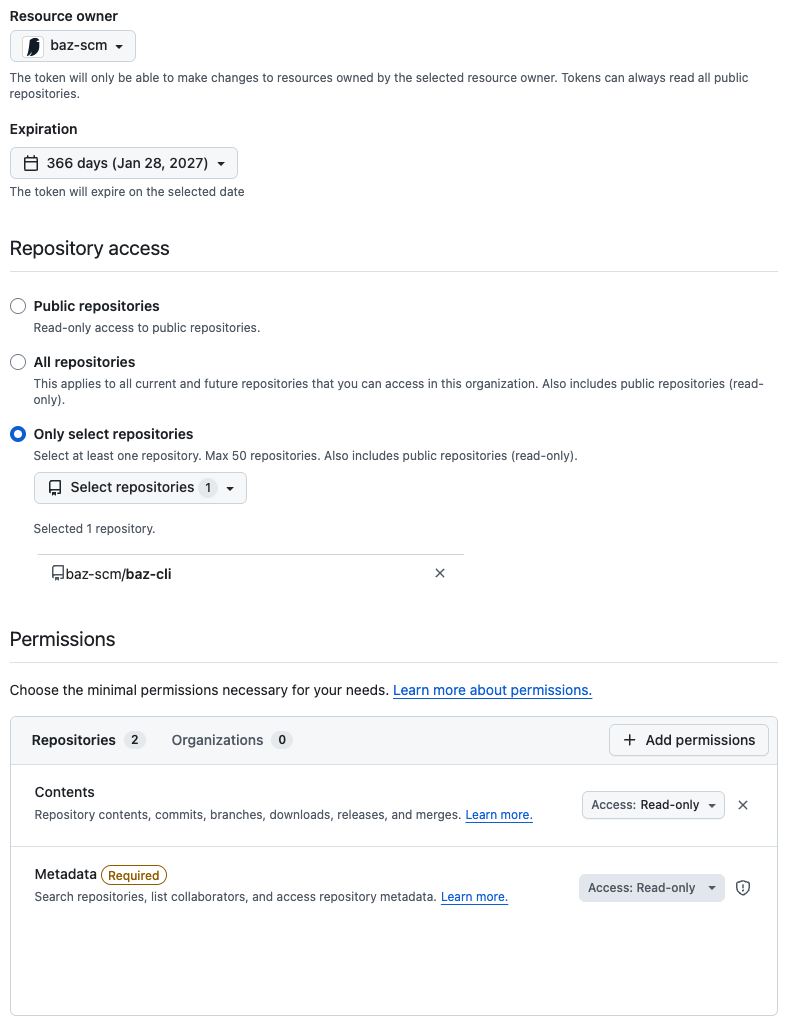This screenshot has height=1026, width=785.
Task: Open Contents Access: Read-only dropdown
Action: (x=653, y=805)
